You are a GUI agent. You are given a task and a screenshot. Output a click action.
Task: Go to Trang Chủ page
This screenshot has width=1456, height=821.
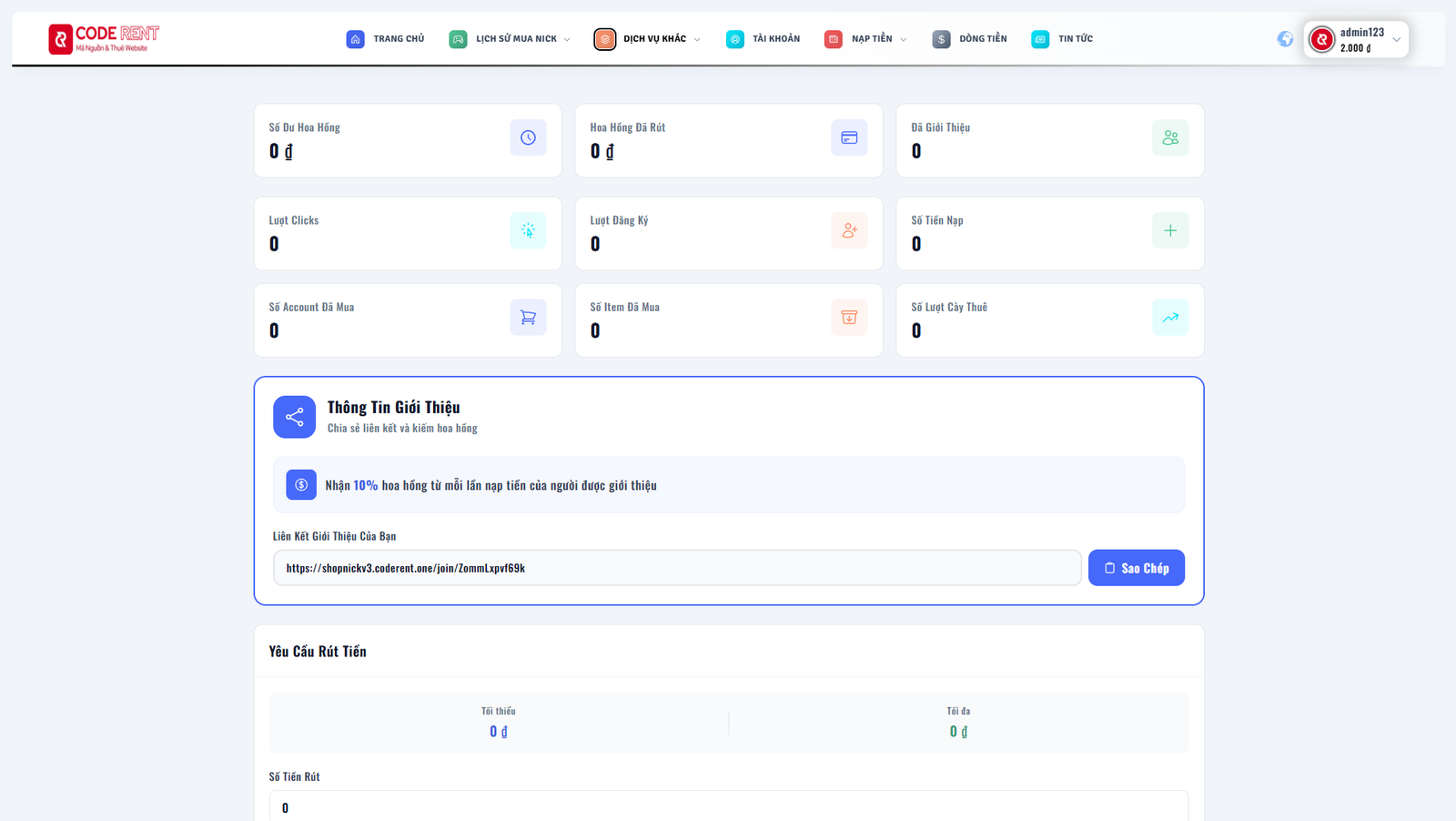(386, 39)
